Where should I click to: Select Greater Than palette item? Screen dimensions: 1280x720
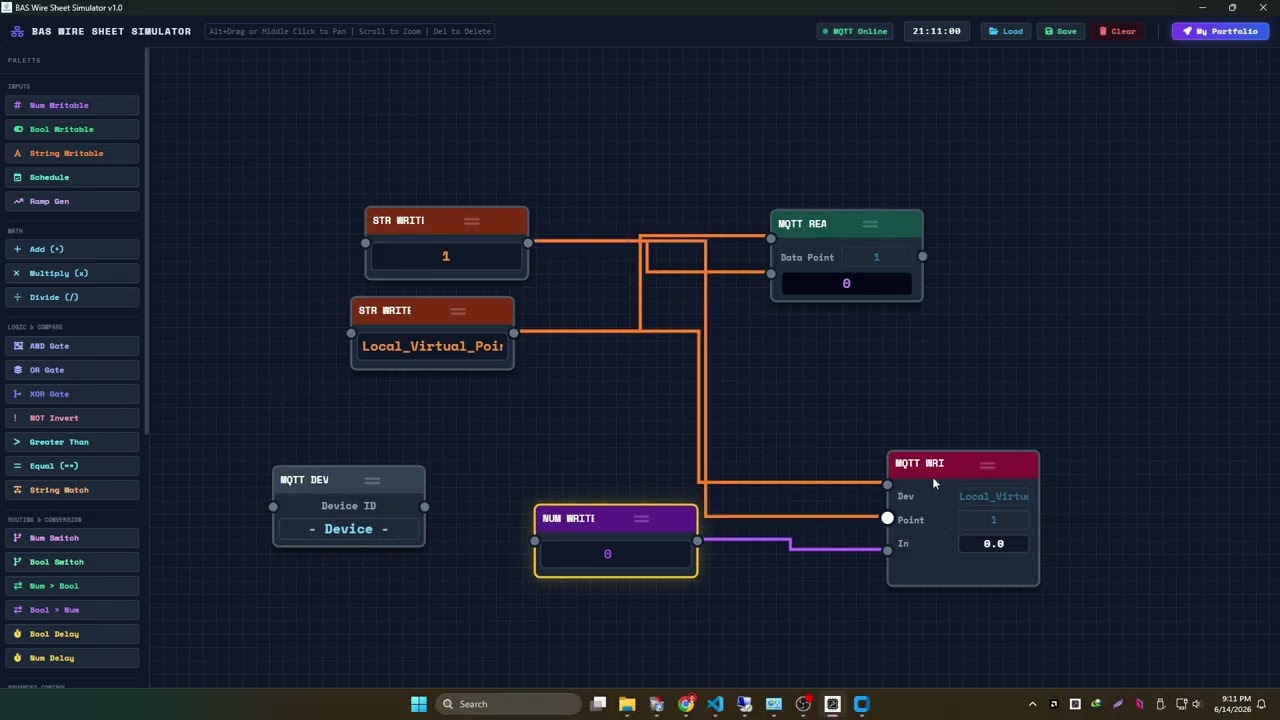[72, 442]
